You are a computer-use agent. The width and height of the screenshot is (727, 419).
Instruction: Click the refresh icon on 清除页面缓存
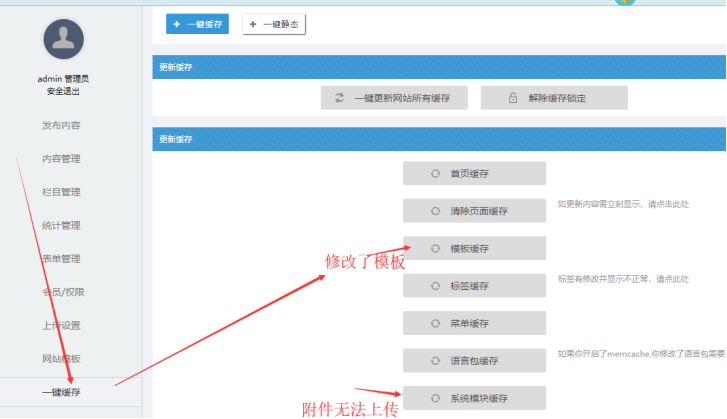pos(435,211)
